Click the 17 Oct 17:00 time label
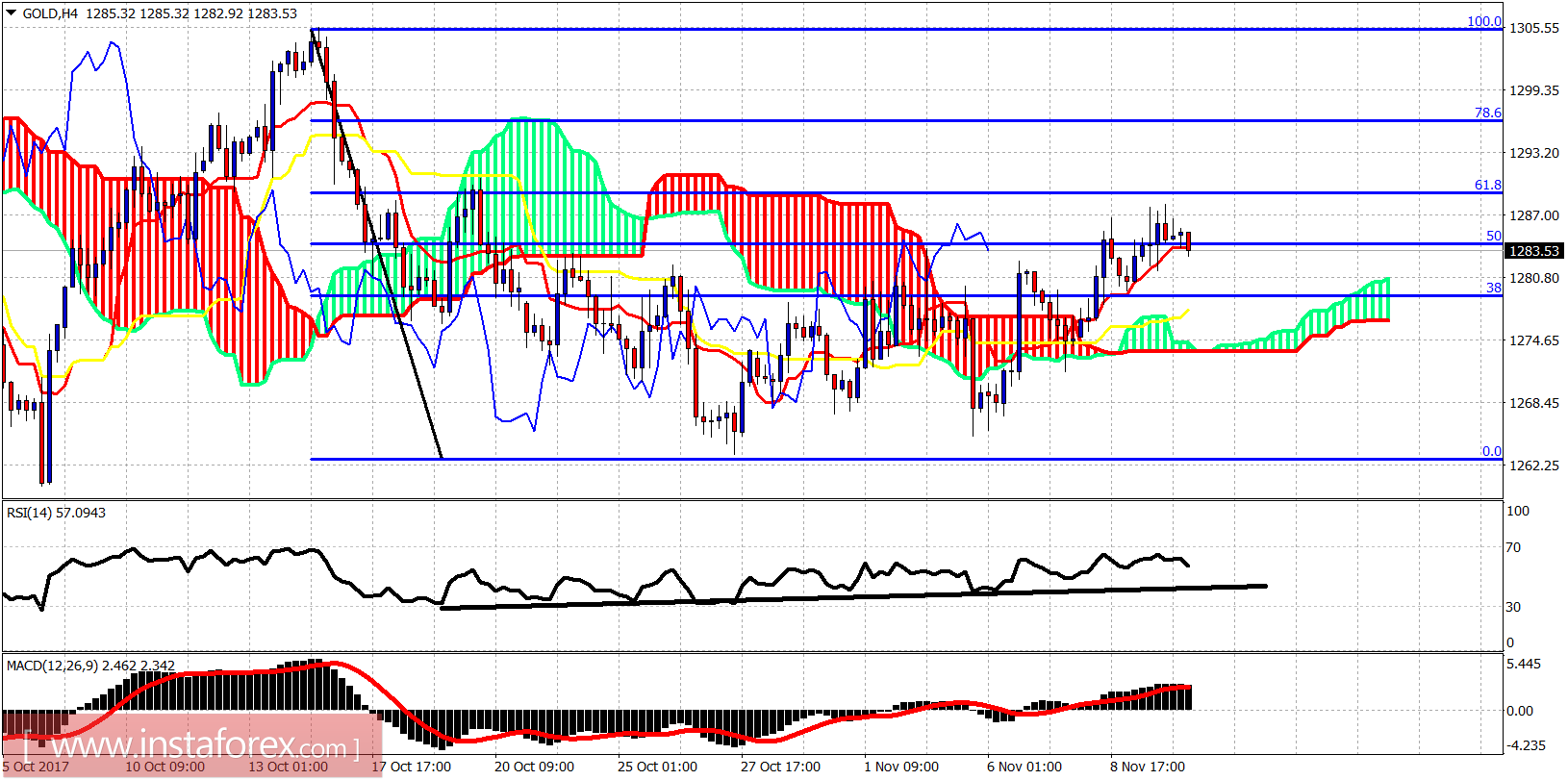The image size is (1568, 780). 411,767
